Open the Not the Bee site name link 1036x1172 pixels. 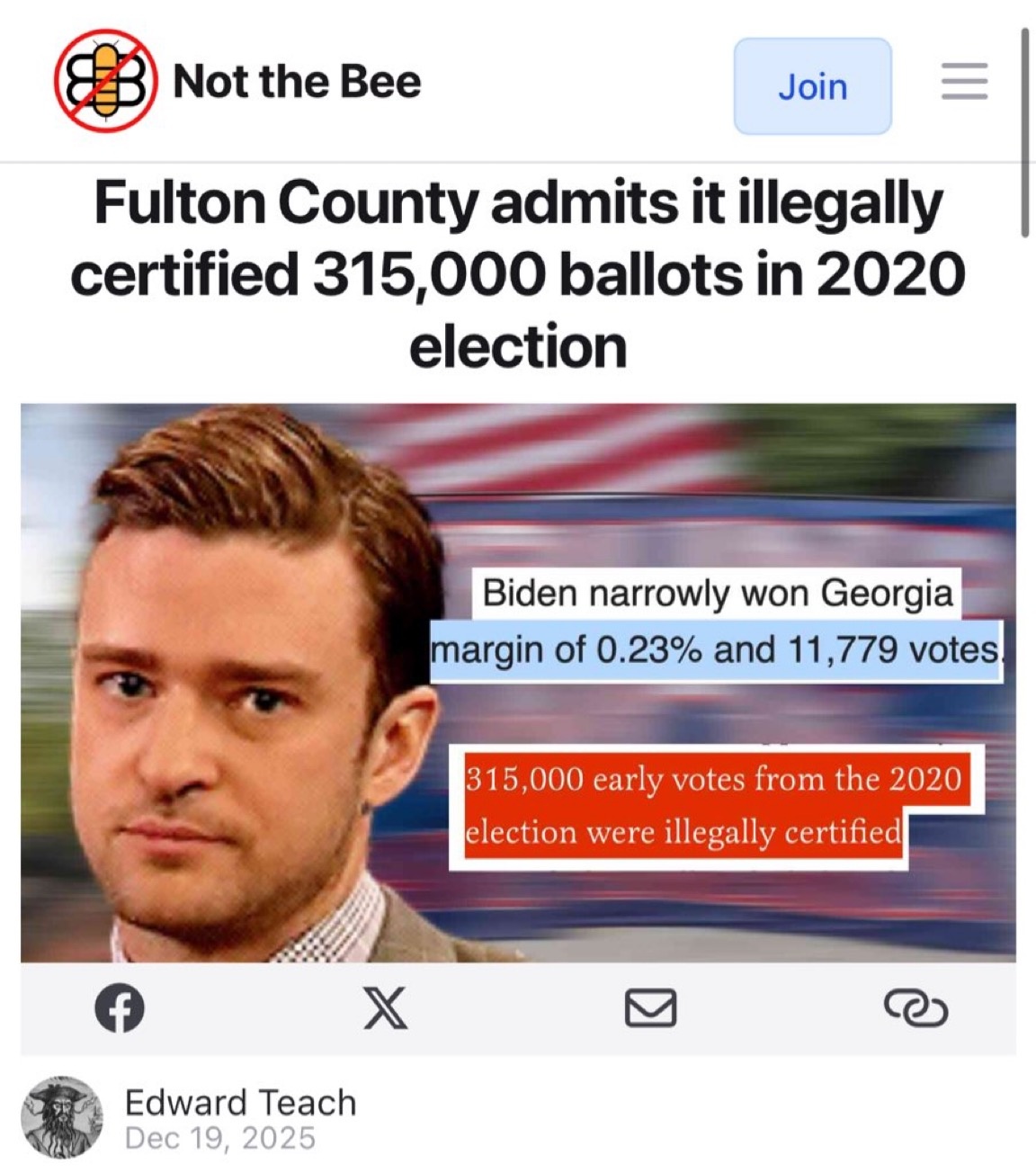pyautogui.click(x=297, y=82)
